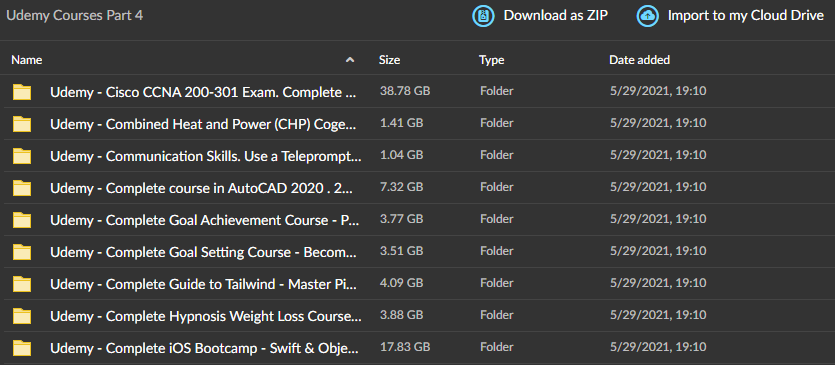This screenshot has width=835, height=365.
Task: Sort files by Date added header
Action: click(639, 60)
